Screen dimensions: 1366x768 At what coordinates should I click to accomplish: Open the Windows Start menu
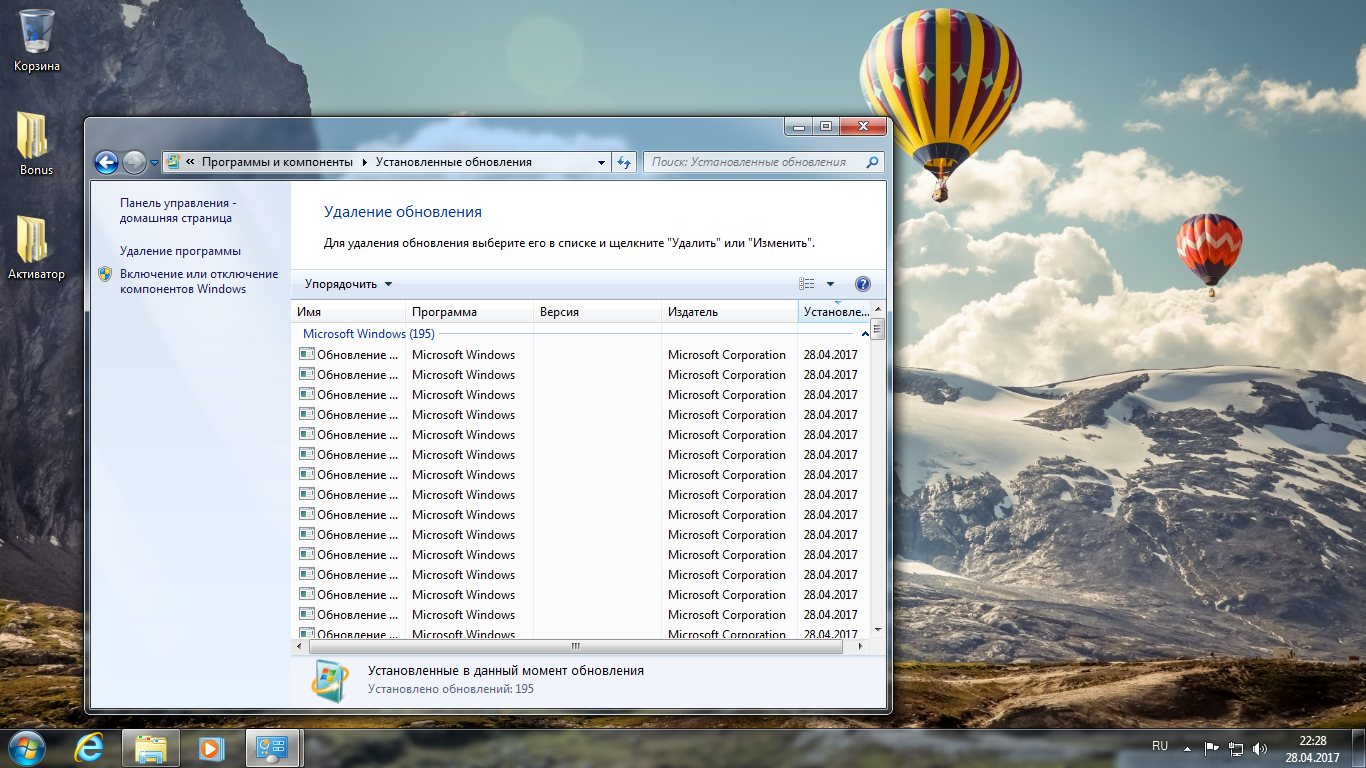(x=26, y=748)
